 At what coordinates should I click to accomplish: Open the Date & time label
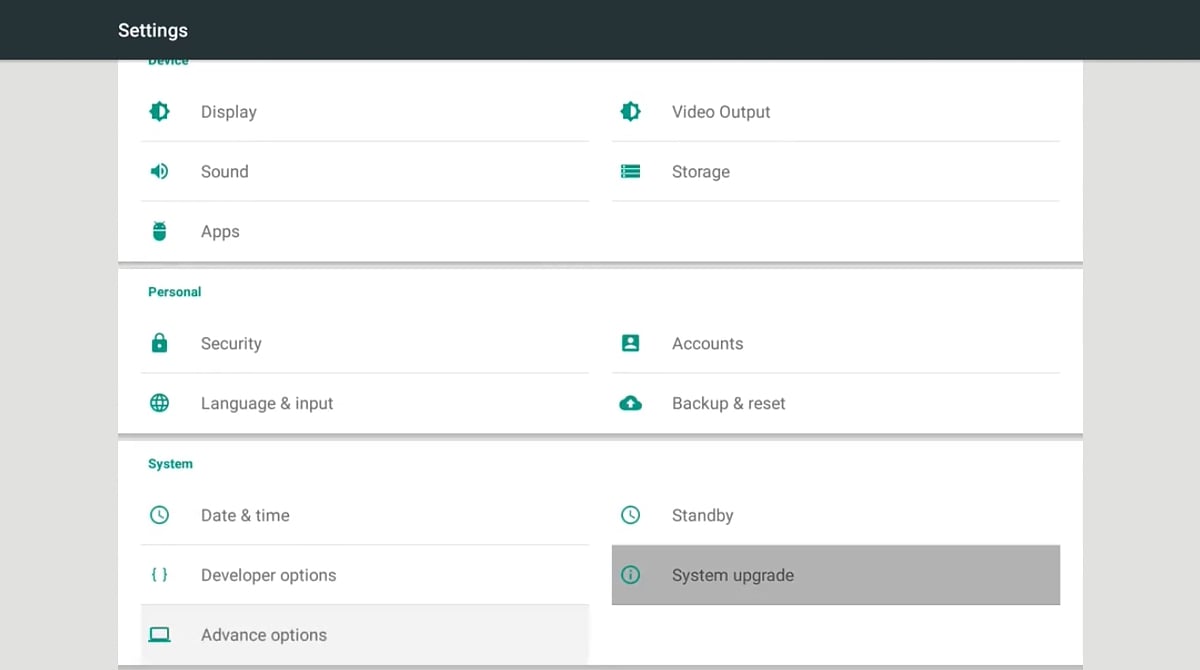(x=245, y=516)
